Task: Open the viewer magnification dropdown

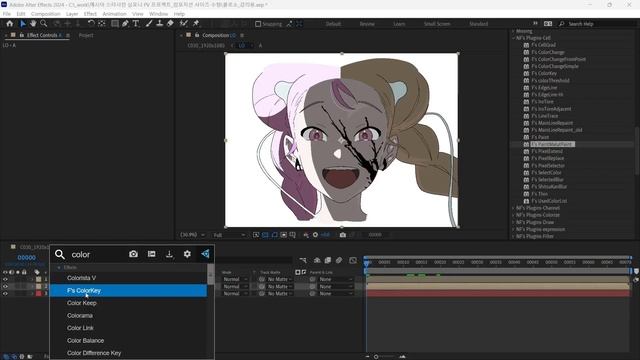Action: tap(192, 235)
